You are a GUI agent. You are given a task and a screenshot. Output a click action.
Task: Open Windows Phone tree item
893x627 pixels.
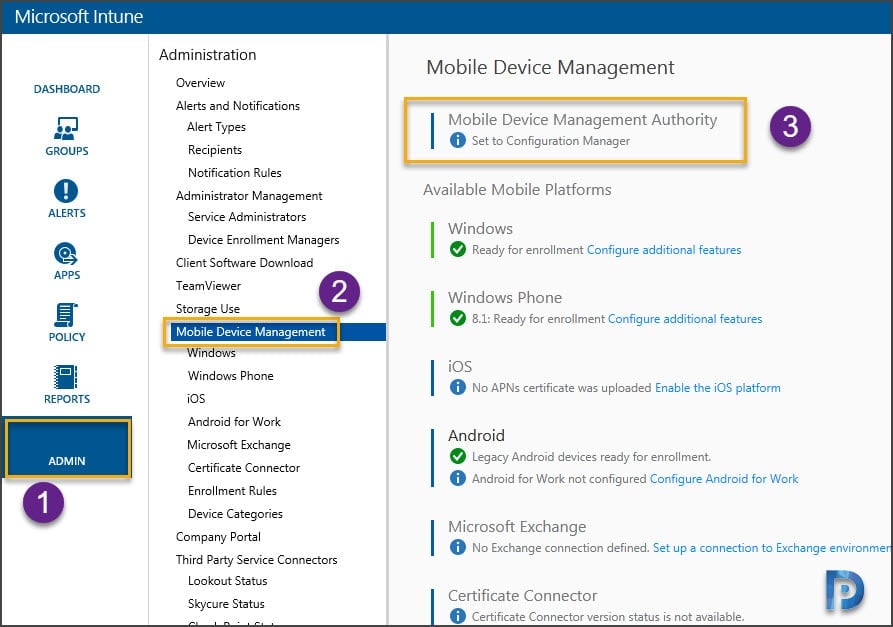pyautogui.click(x=231, y=376)
